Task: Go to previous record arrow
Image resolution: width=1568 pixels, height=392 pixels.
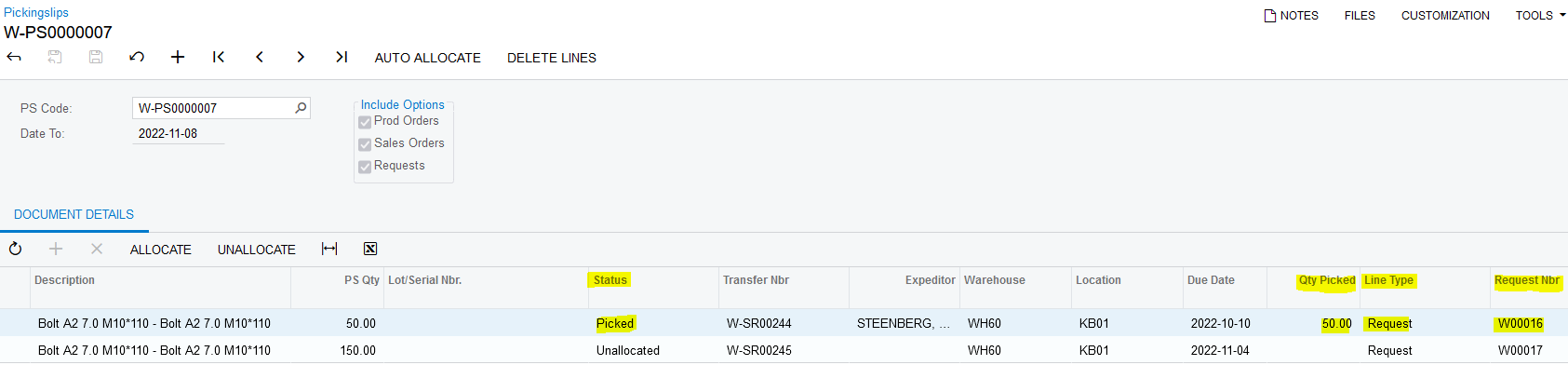Action: (x=260, y=58)
